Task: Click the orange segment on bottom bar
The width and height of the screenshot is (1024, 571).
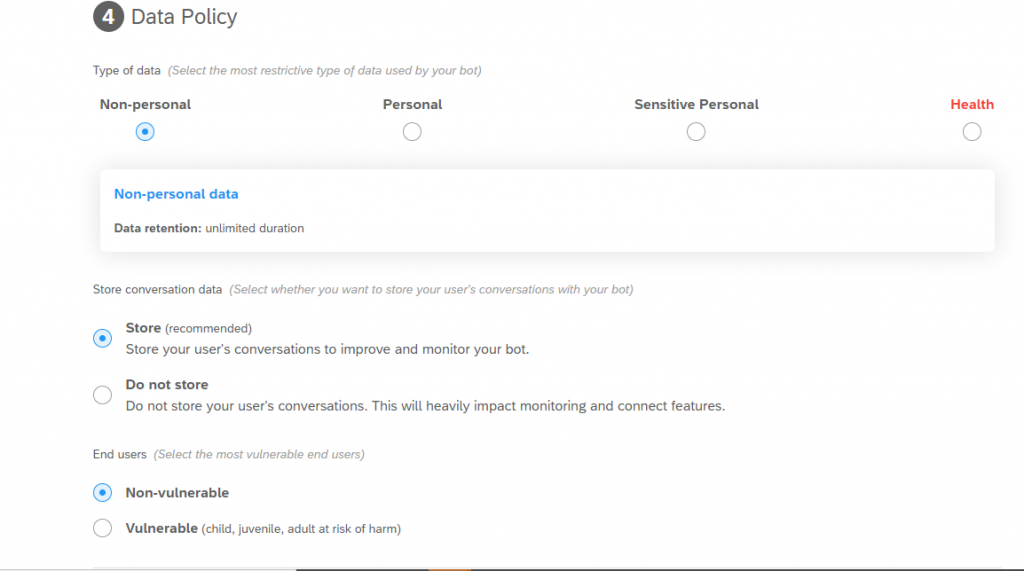Action: [x=450, y=569]
